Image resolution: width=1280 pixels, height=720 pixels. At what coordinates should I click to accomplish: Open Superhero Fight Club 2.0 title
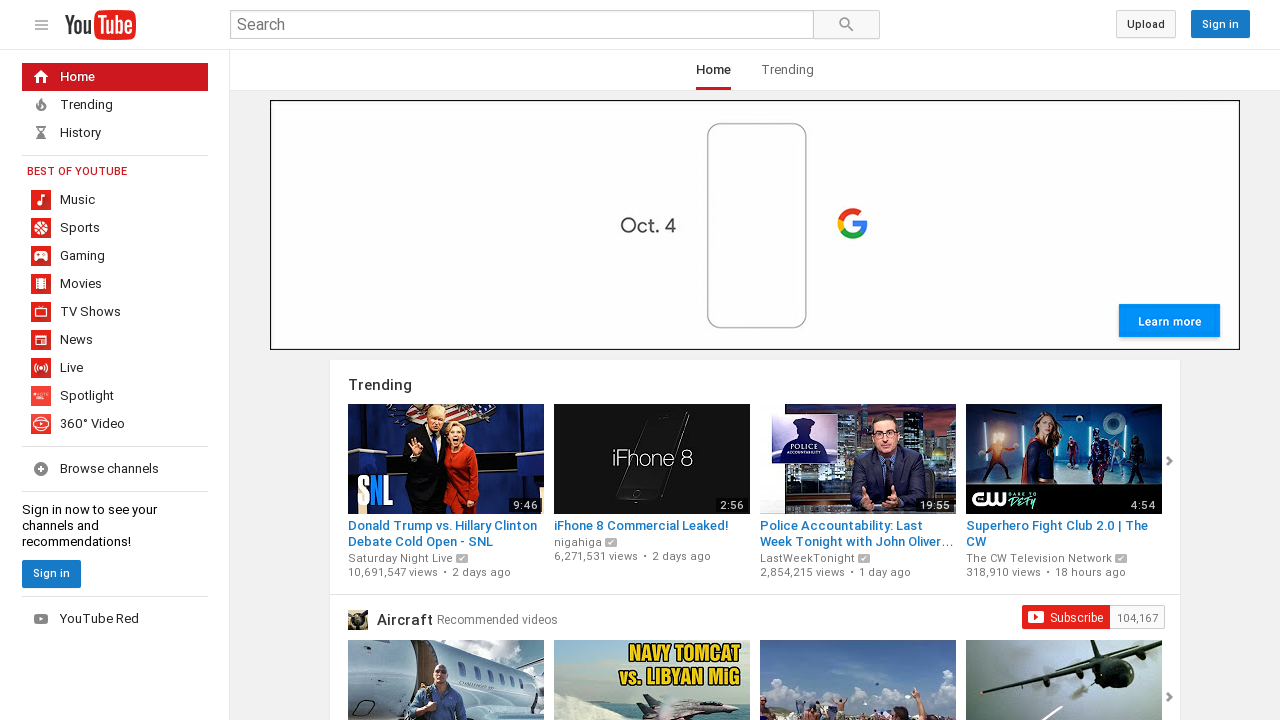point(1059,533)
